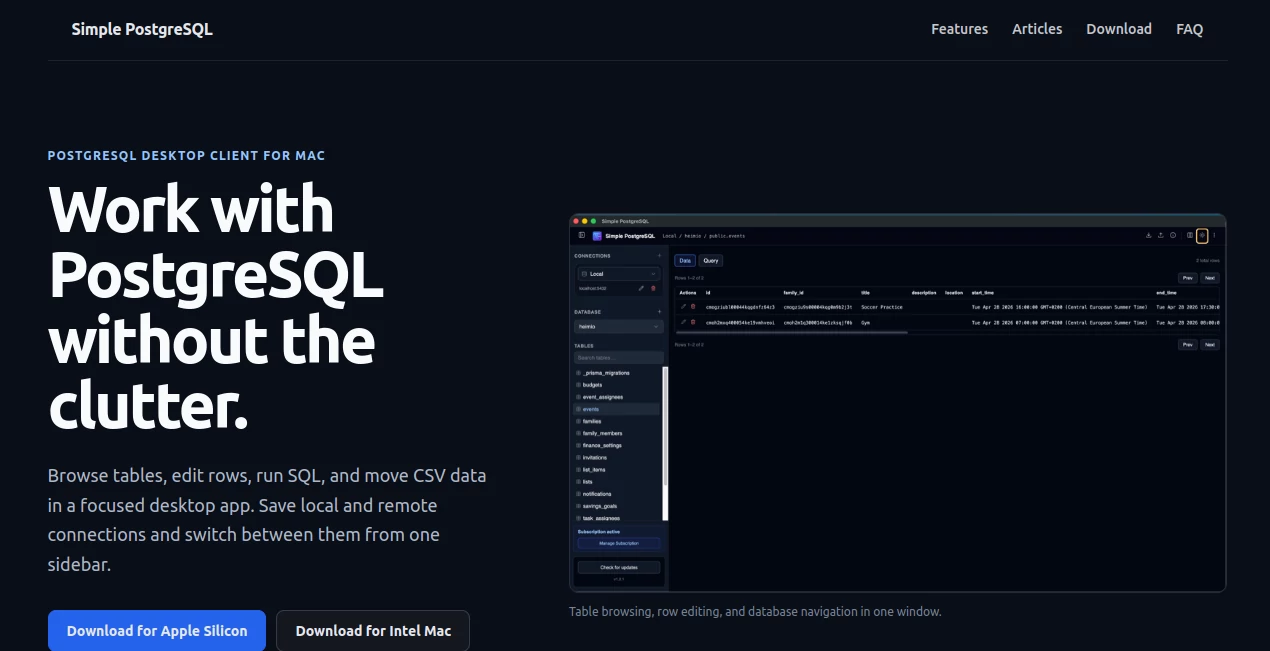Viewport: 1270px width, 651px height.
Task: Click the delete trash icon in the Soccer Practice row
Action: pos(693,306)
